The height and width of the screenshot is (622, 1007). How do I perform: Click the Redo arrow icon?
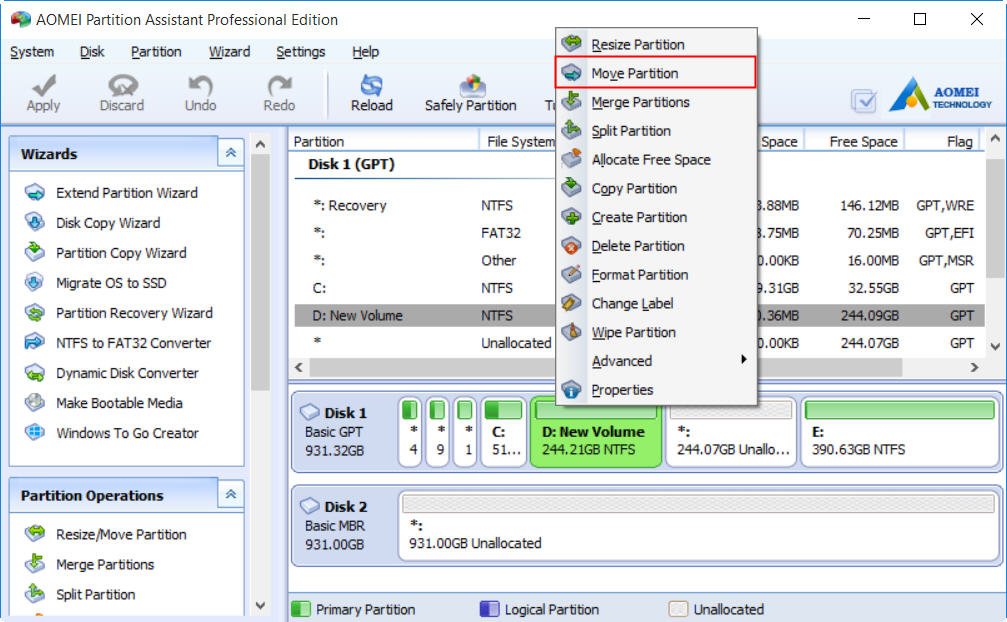[x=279, y=85]
